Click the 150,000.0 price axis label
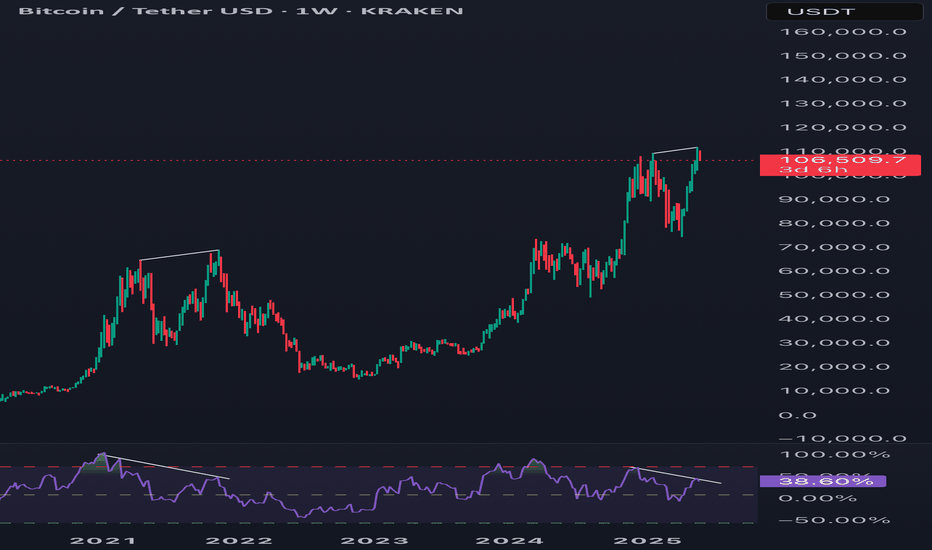The image size is (932, 550). pyautogui.click(x=843, y=56)
